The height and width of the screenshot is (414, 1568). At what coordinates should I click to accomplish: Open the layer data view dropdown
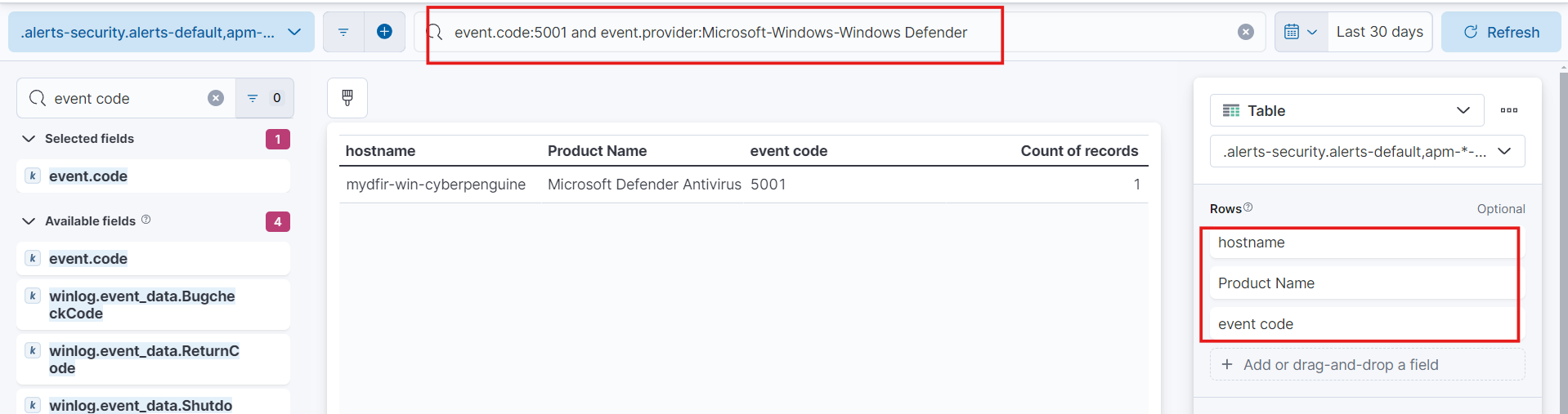click(1367, 151)
